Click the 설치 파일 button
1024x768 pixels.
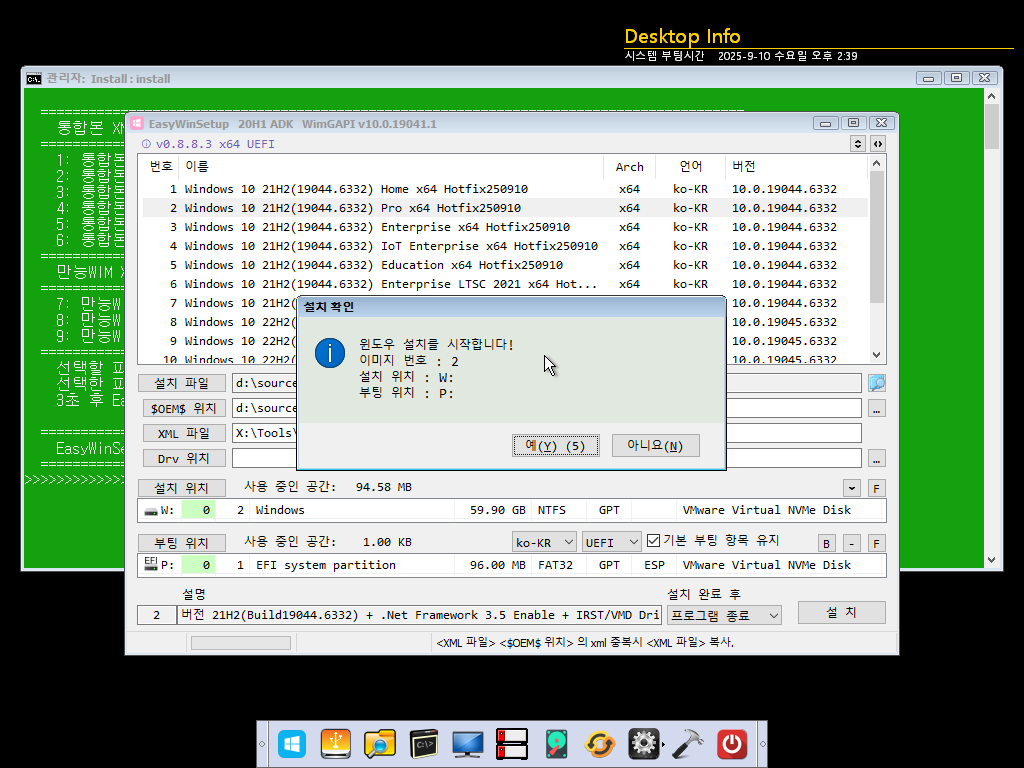pyautogui.click(x=182, y=383)
